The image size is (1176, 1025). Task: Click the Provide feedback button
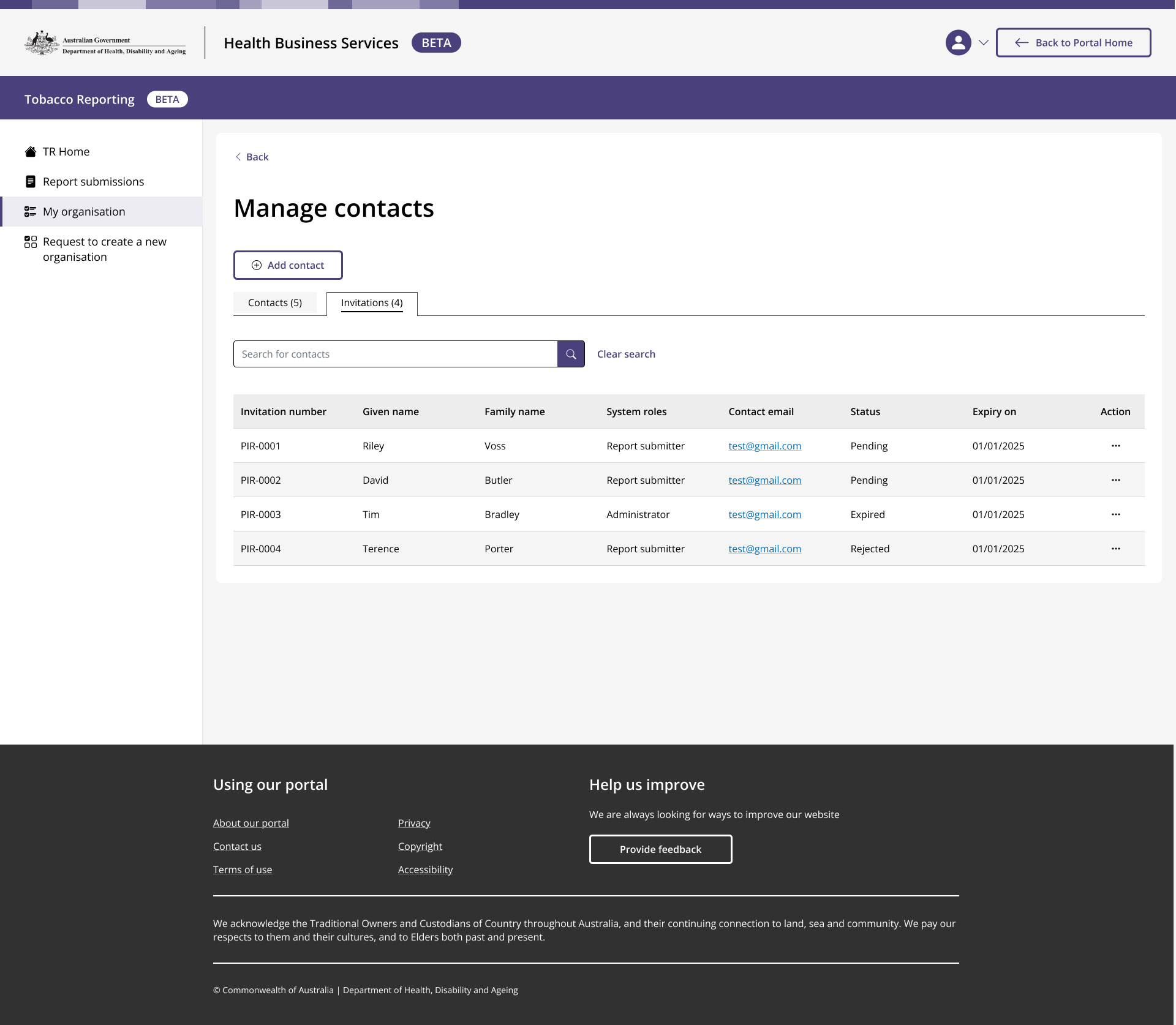pos(660,849)
